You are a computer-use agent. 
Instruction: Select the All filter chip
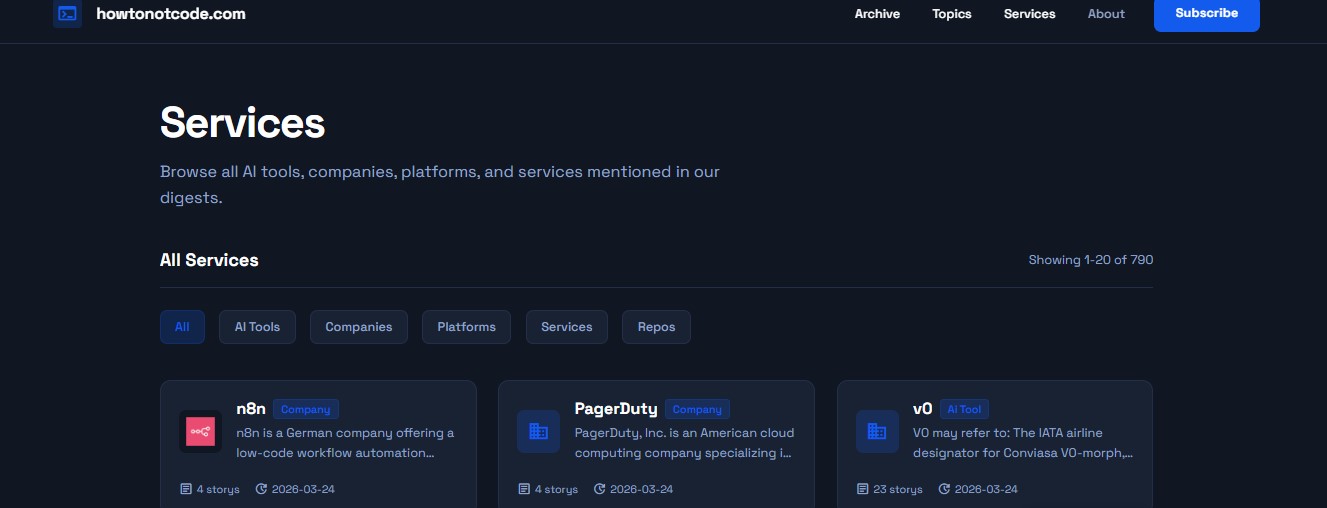182,327
